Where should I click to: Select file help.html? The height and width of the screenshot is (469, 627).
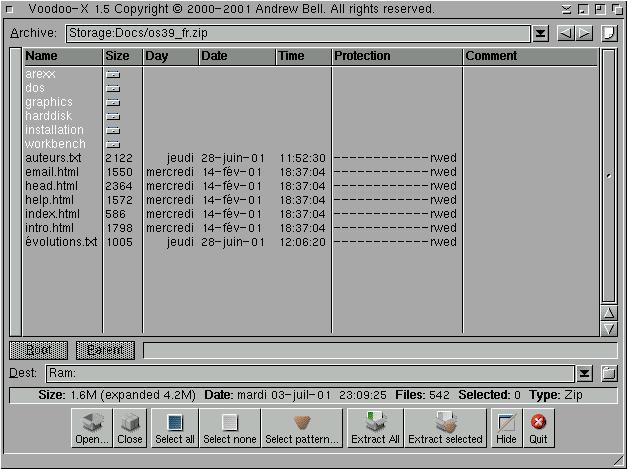pyautogui.click(x=49, y=200)
